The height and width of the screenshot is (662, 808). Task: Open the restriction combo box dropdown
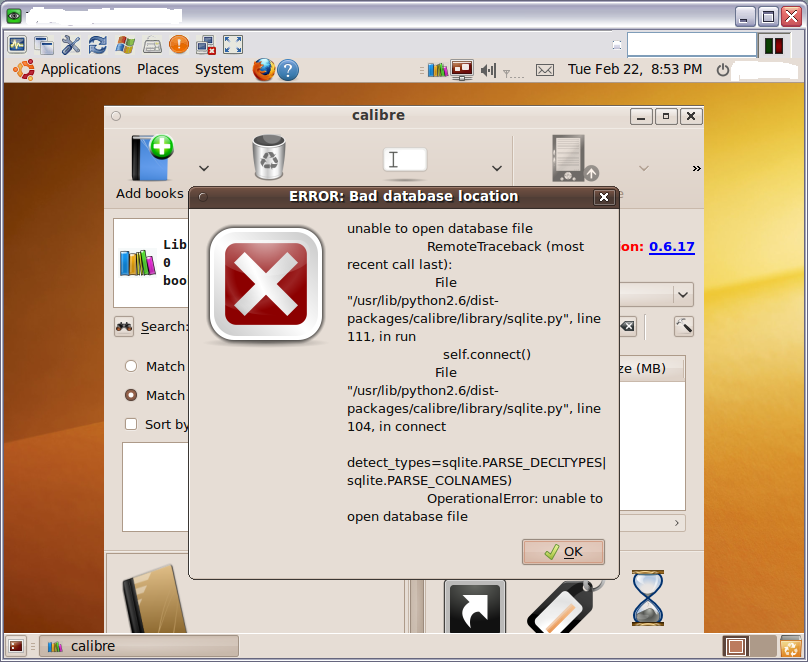tap(683, 295)
